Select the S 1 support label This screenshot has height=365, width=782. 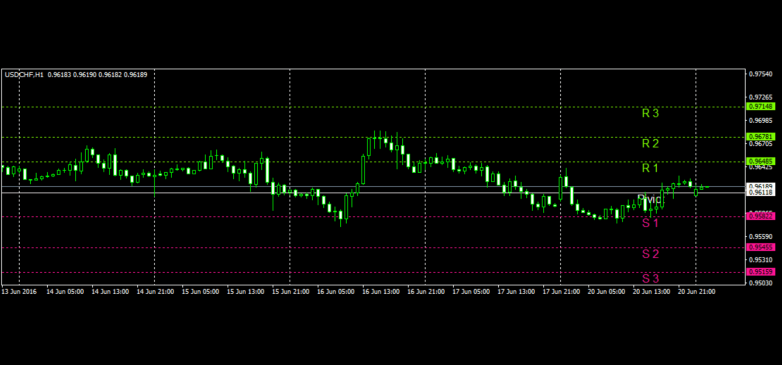click(650, 223)
